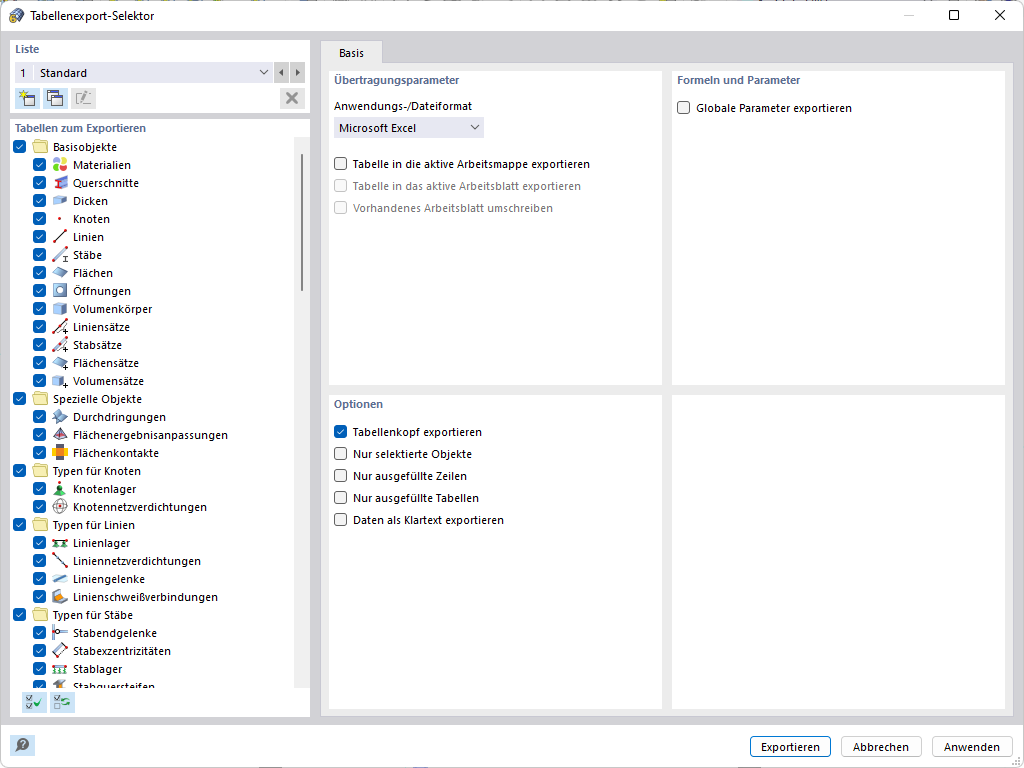1024x768 pixels.
Task: Click the copy list icon
Action: [x=55, y=98]
